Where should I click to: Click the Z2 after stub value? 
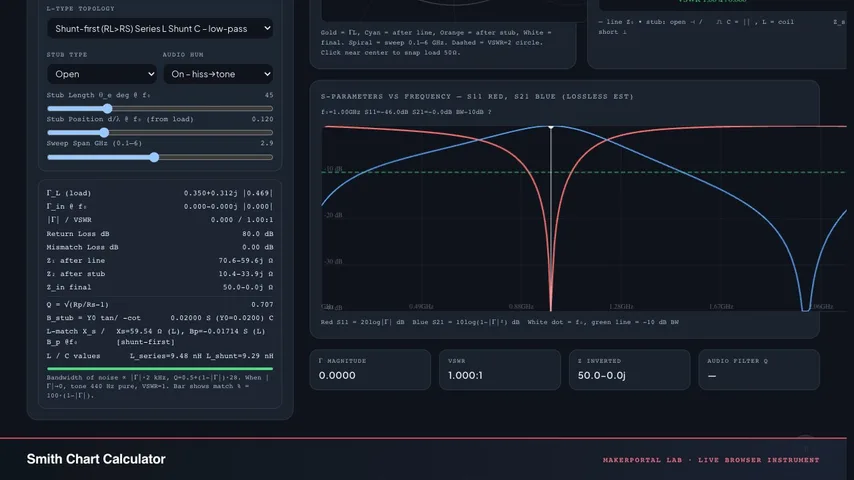pyautogui.click(x=246, y=274)
